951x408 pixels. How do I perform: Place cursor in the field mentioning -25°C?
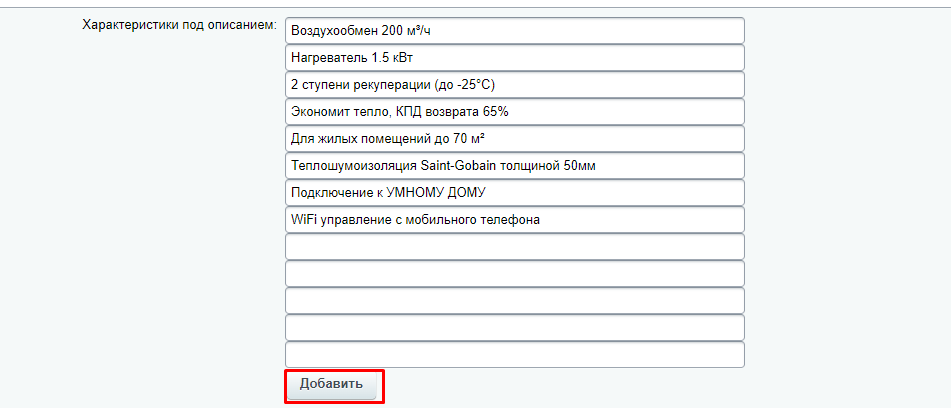pyautogui.click(x=514, y=85)
